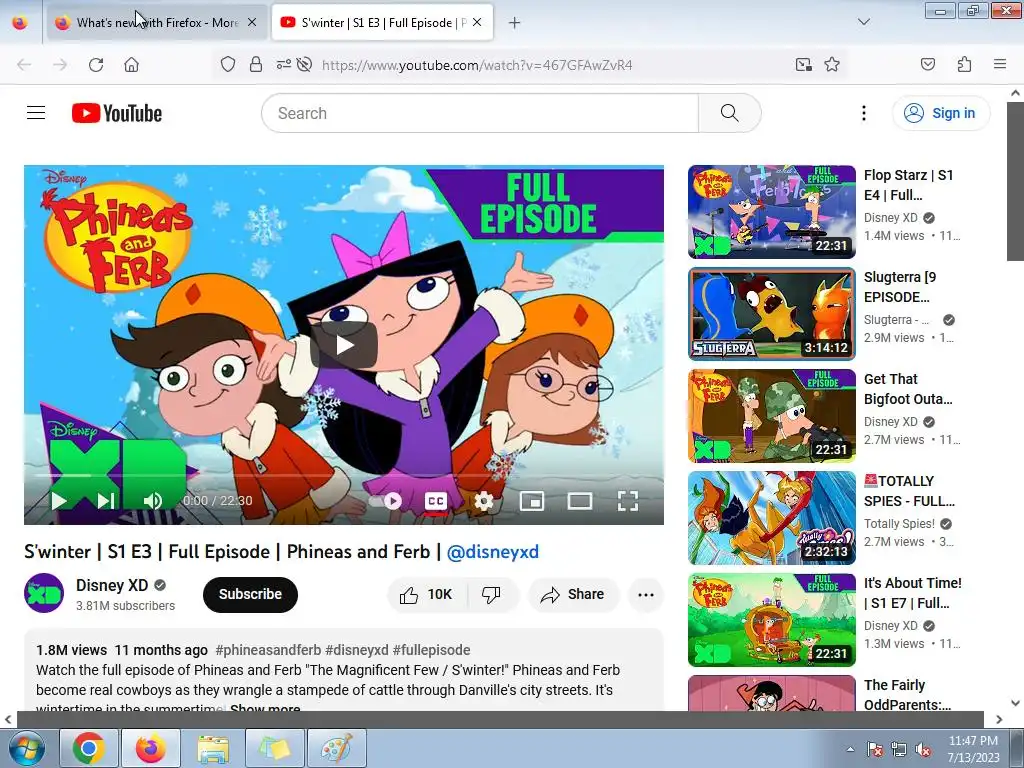List all tabs dropdown arrow
The image size is (1024, 768).
click(x=863, y=22)
